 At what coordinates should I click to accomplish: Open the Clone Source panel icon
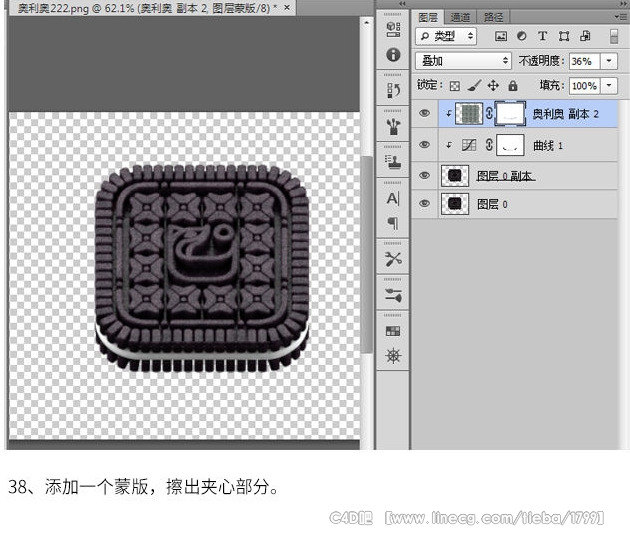(393, 162)
